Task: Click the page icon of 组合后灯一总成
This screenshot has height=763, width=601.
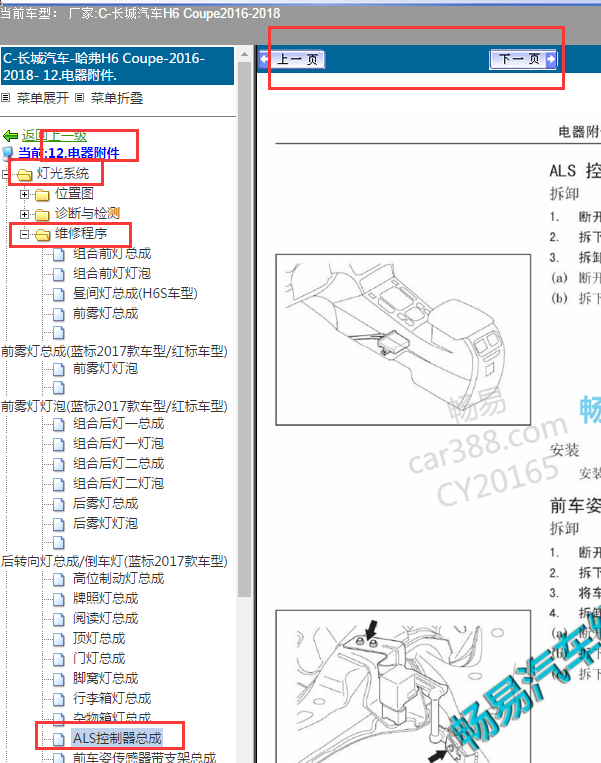Action: coord(58,424)
